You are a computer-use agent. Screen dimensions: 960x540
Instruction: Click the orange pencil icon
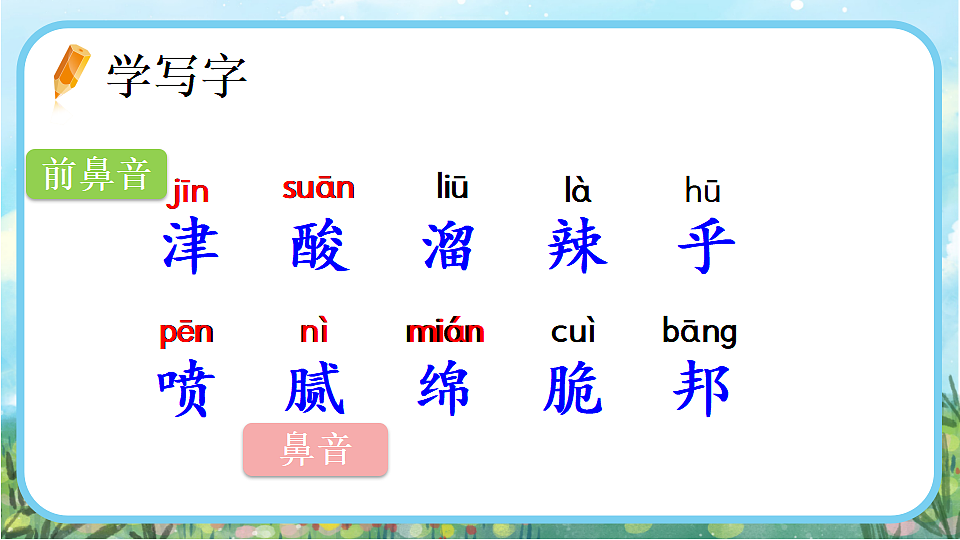point(70,71)
